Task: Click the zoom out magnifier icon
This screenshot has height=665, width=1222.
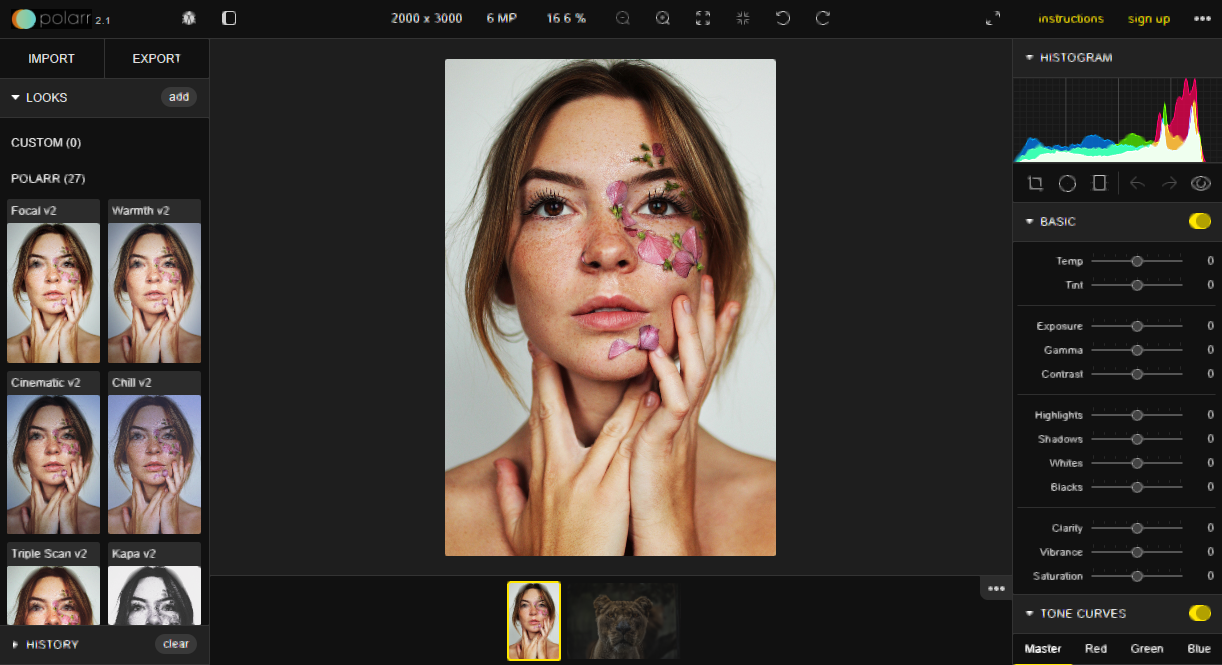Action: click(623, 18)
